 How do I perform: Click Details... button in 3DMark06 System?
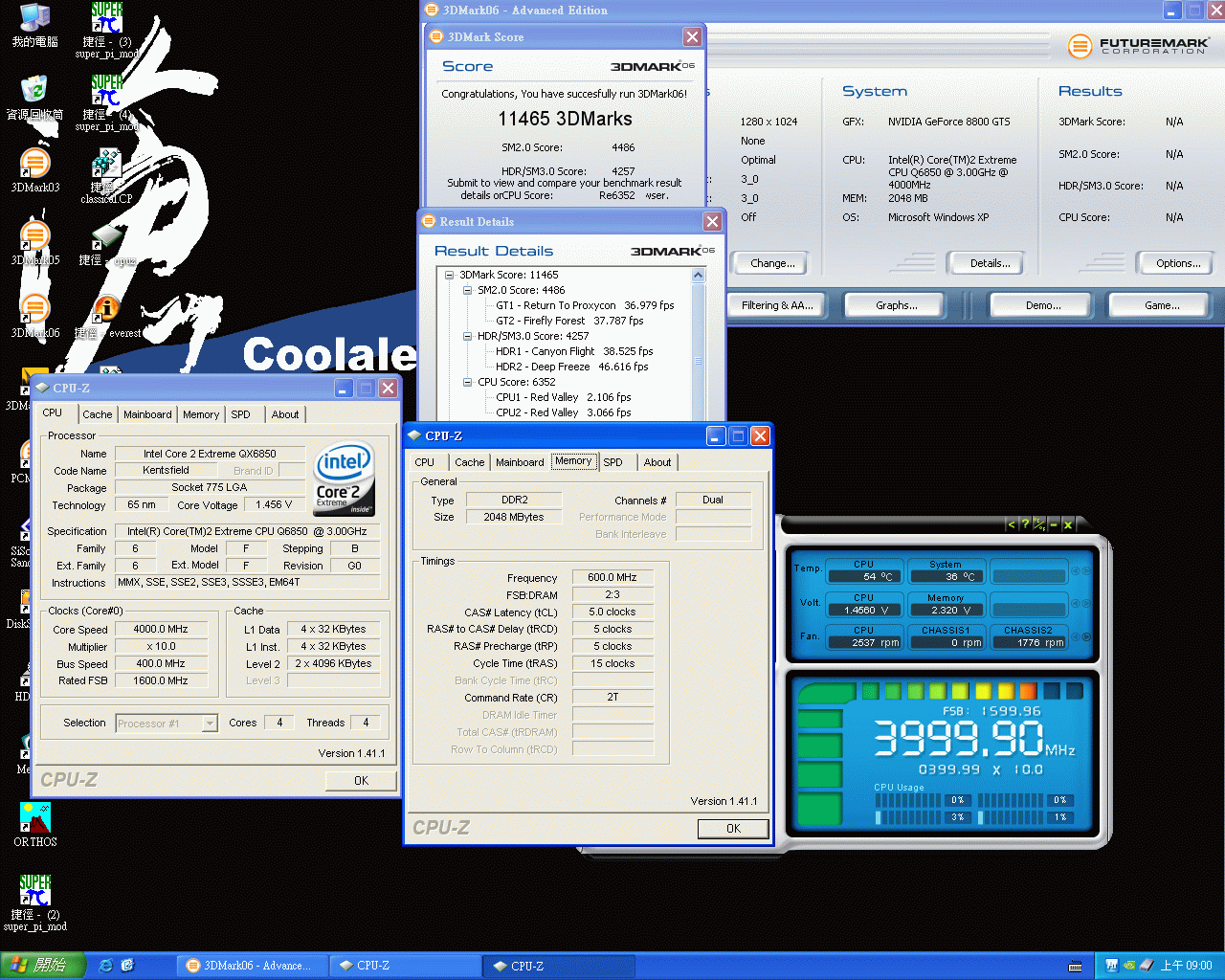click(x=990, y=263)
